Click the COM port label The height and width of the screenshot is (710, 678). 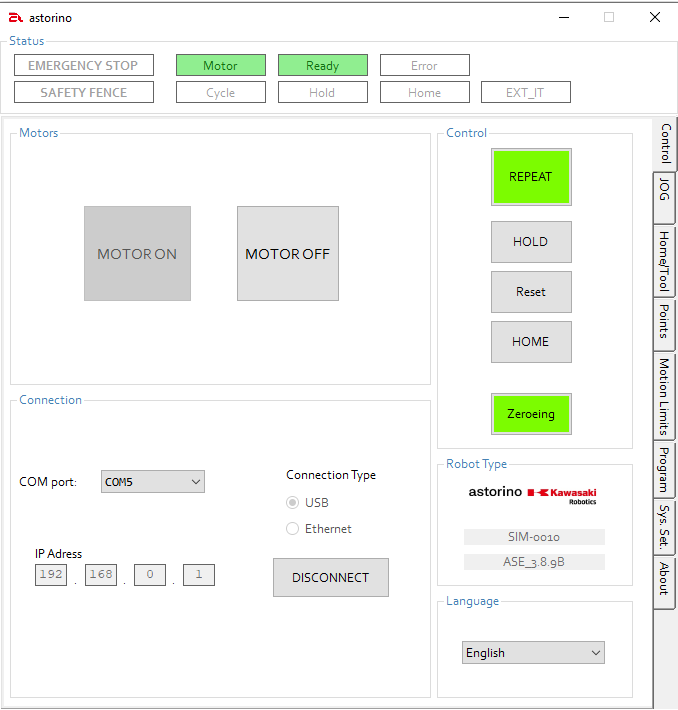click(48, 482)
